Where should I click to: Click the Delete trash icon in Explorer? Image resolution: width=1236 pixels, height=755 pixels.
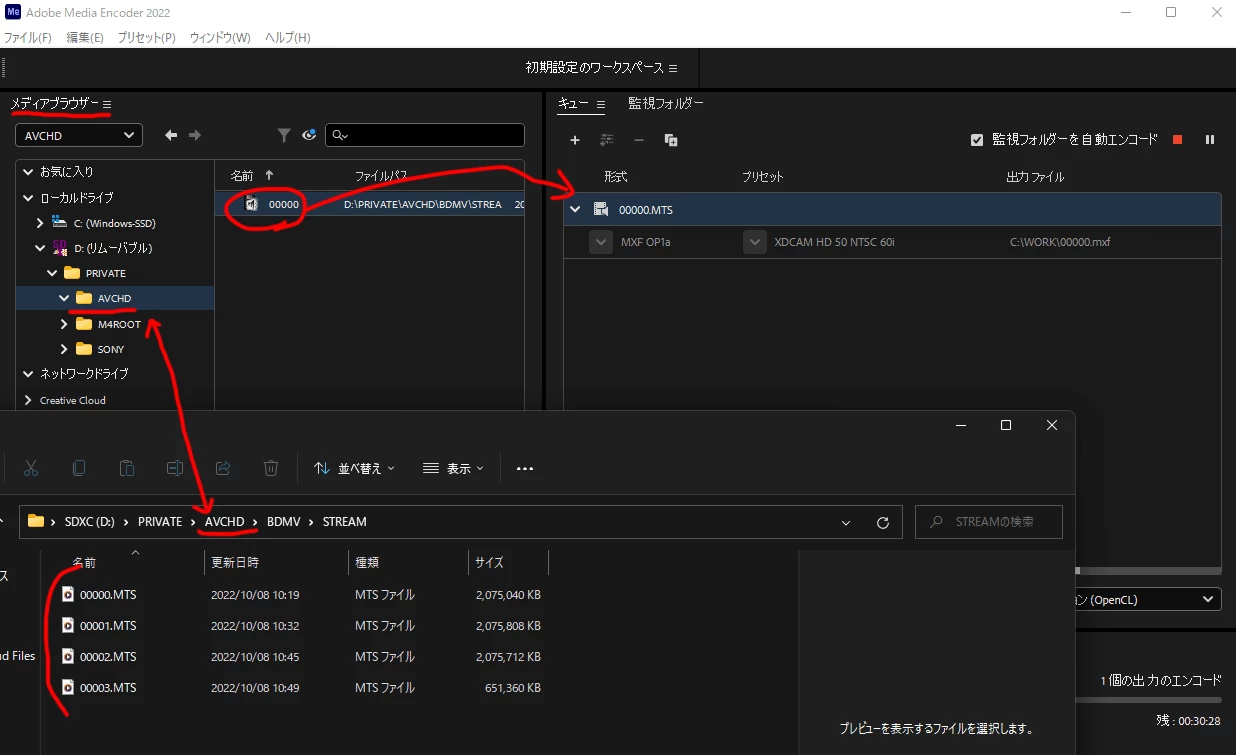[x=271, y=468]
